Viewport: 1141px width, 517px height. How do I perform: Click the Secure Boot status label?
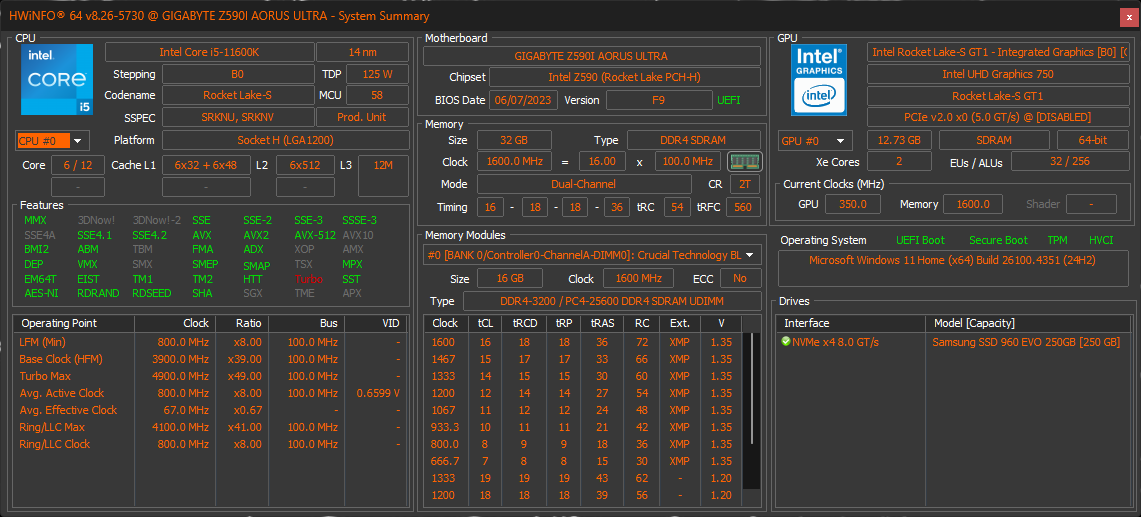[998, 240]
